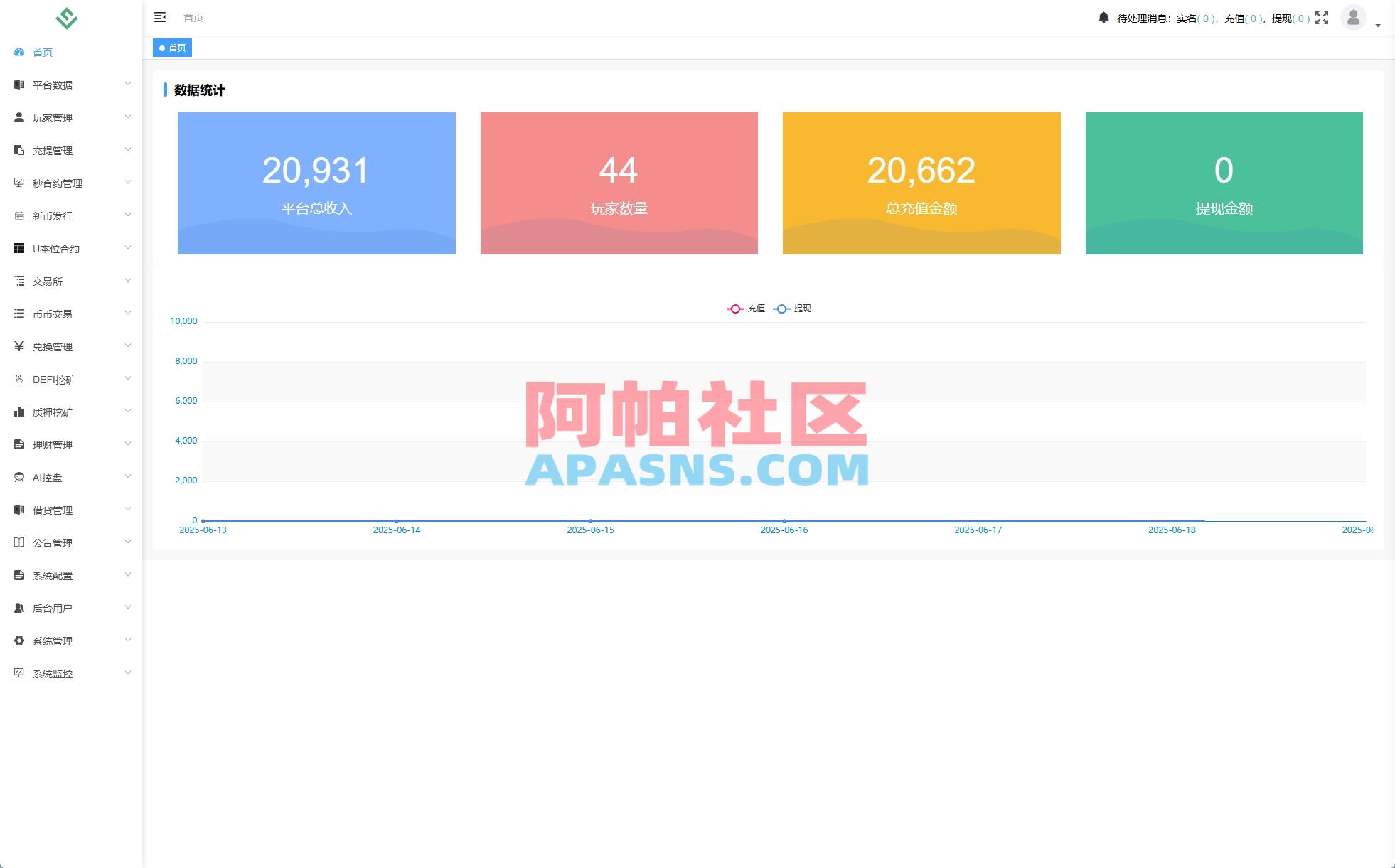
Task: Expand the 平台数据 menu
Action: 52,85
